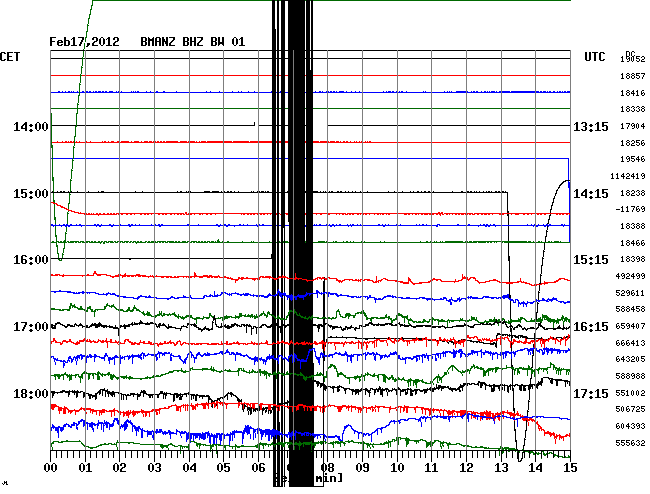Image resolution: width=650 pixels, height=494 pixels.
Task: Pick the DC offset value 1142419
Action: point(628,177)
